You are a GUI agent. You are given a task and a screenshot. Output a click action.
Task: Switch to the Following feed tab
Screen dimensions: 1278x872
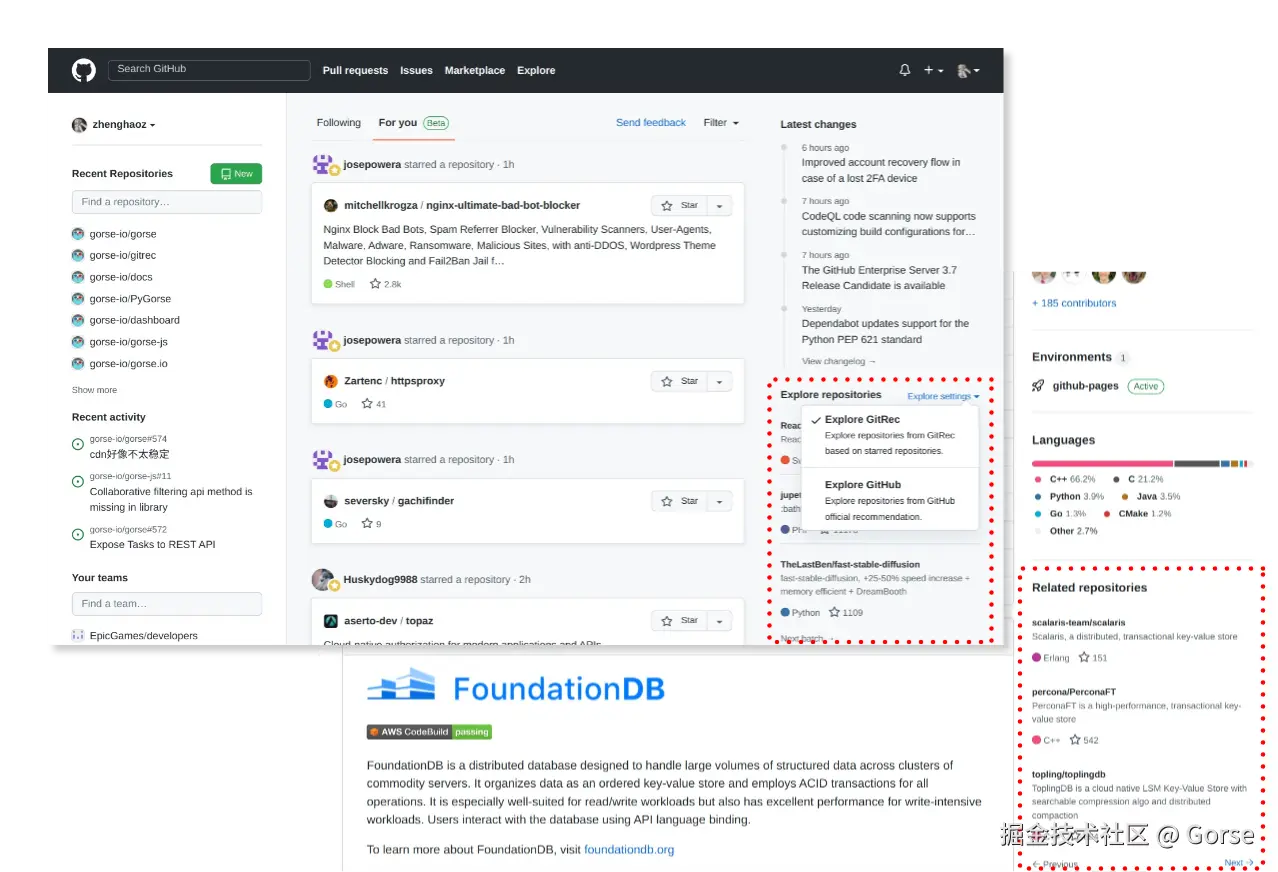[x=339, y=123]
